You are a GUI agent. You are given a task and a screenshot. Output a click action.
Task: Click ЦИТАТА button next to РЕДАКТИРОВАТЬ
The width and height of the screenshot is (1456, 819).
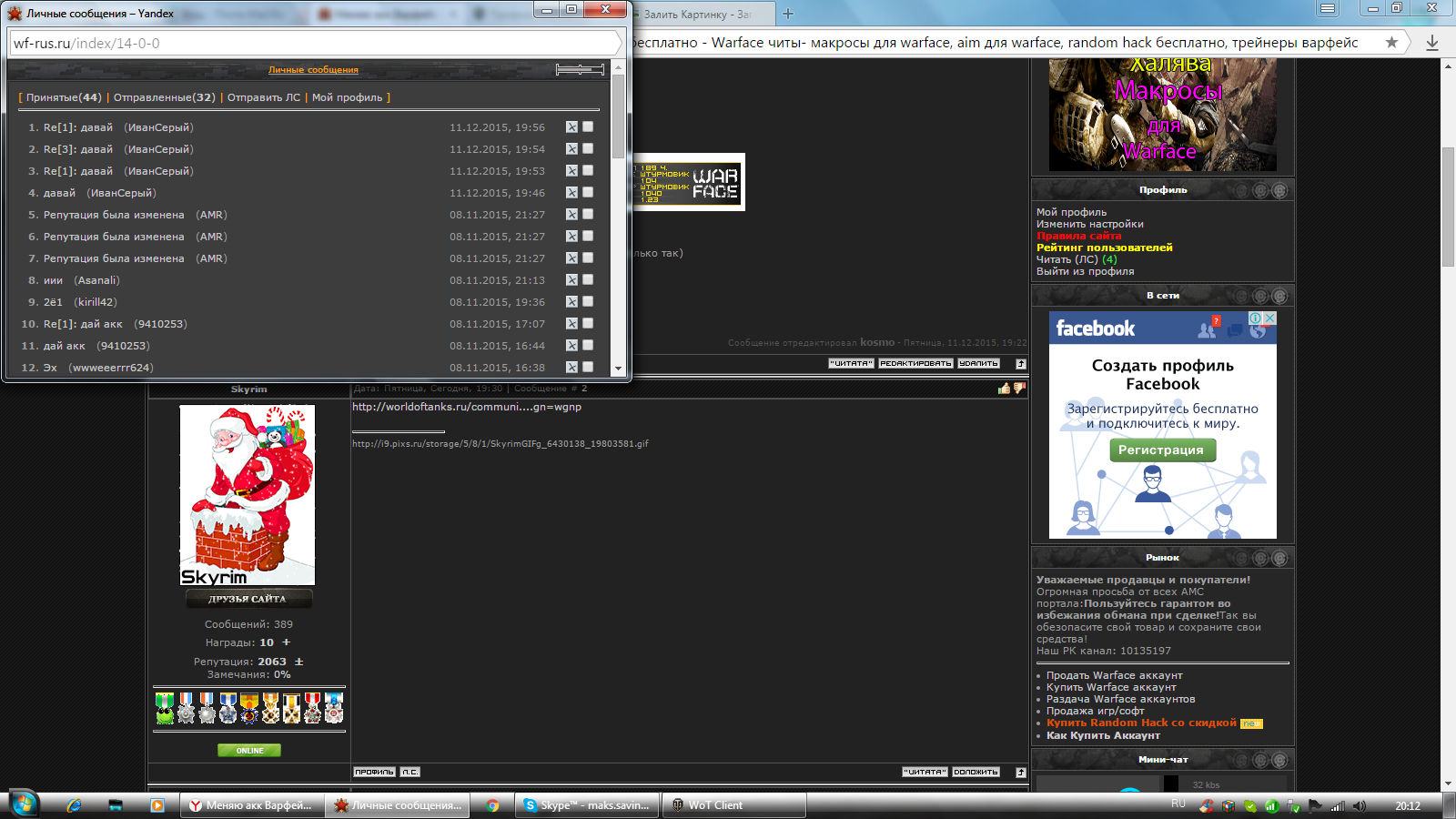[x=852, y=364]
